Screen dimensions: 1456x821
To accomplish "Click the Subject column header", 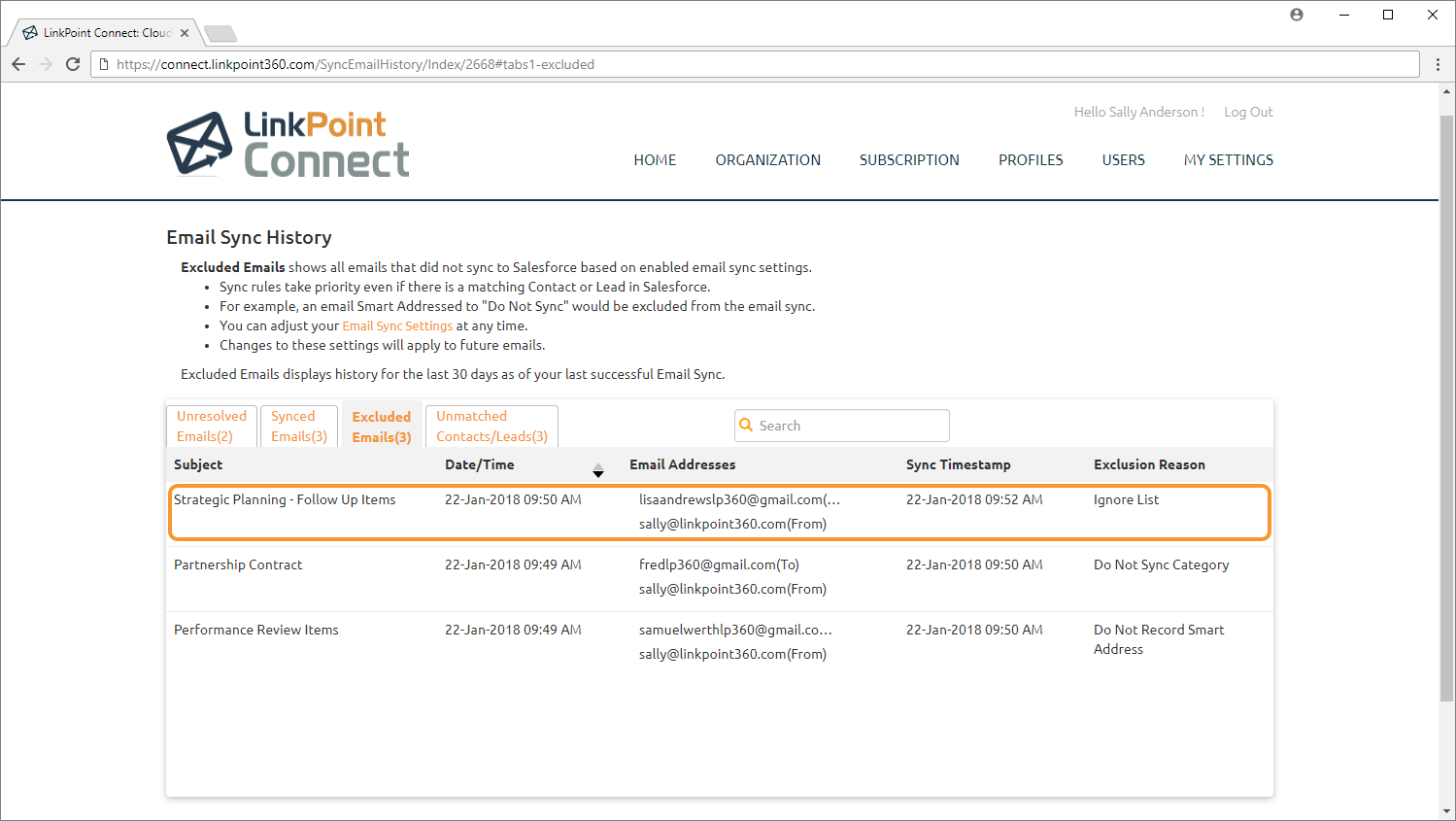I will (x=198, y=464).
